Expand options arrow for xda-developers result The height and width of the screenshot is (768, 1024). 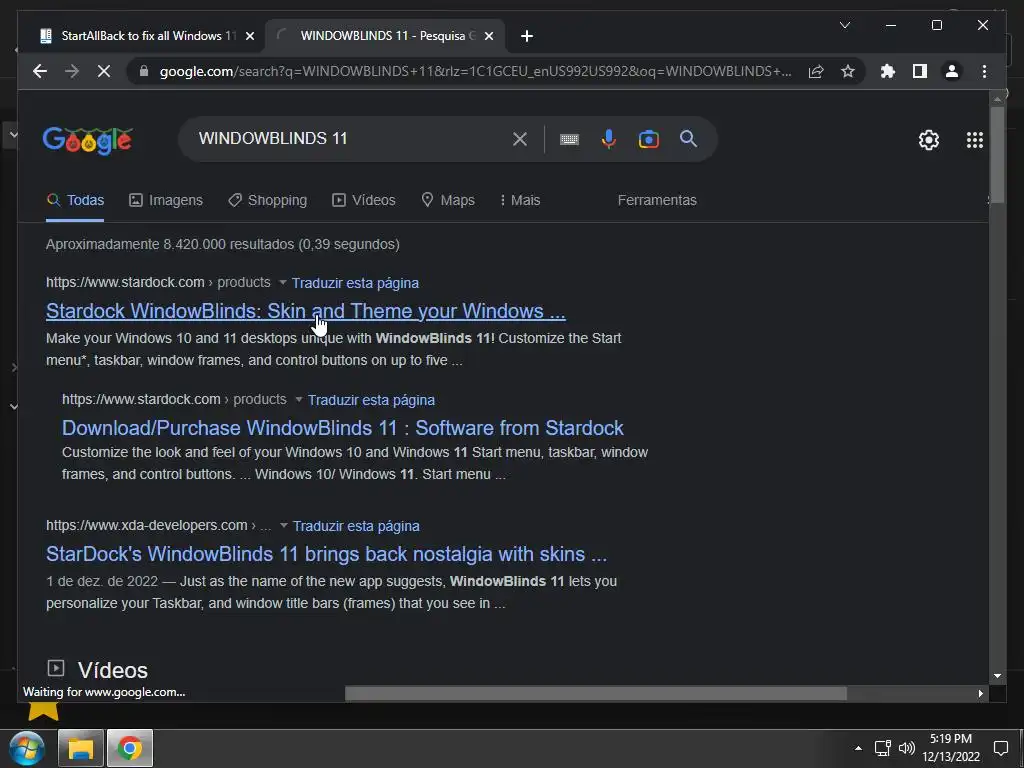coord(283,526)
